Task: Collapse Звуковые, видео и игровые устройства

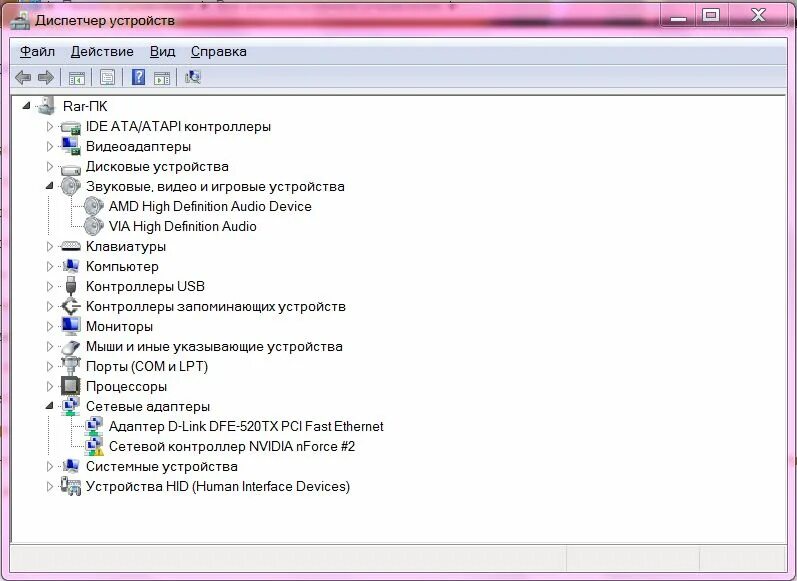Action: click(49, 186)
